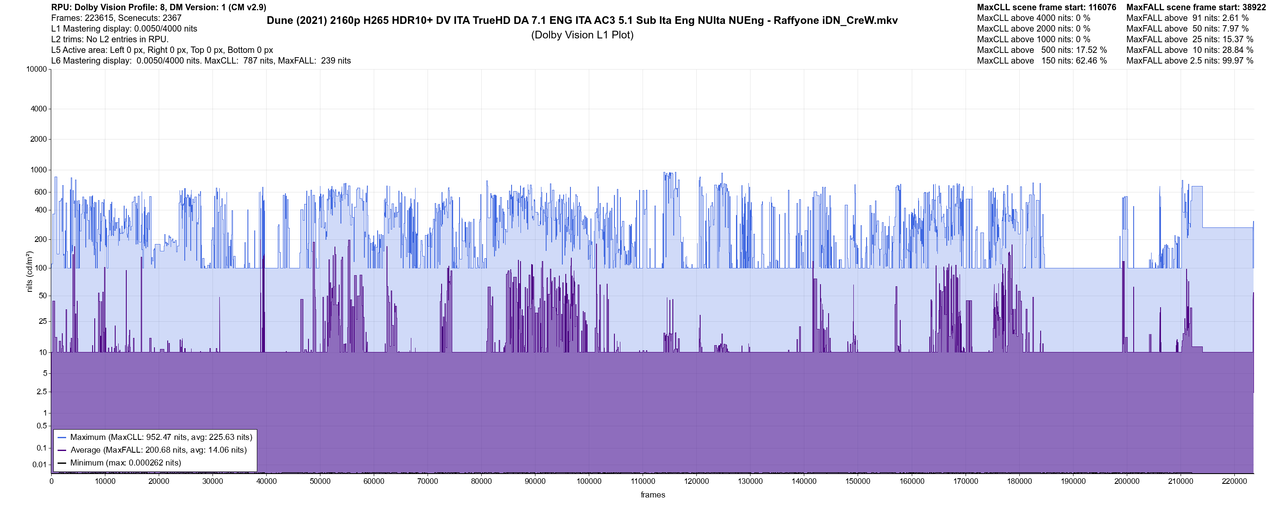Click the x-axis tick label 220000
1280x512 pixels.
point(1234,481)
